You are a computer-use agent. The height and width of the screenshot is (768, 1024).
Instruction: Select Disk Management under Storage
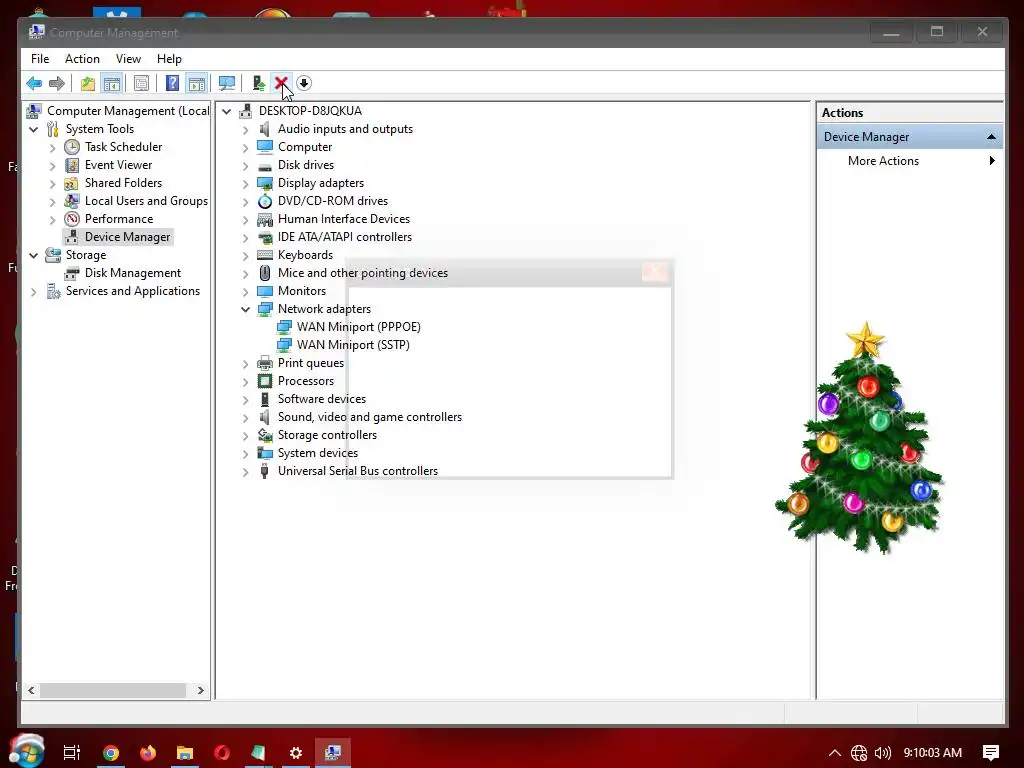point(133,273)
